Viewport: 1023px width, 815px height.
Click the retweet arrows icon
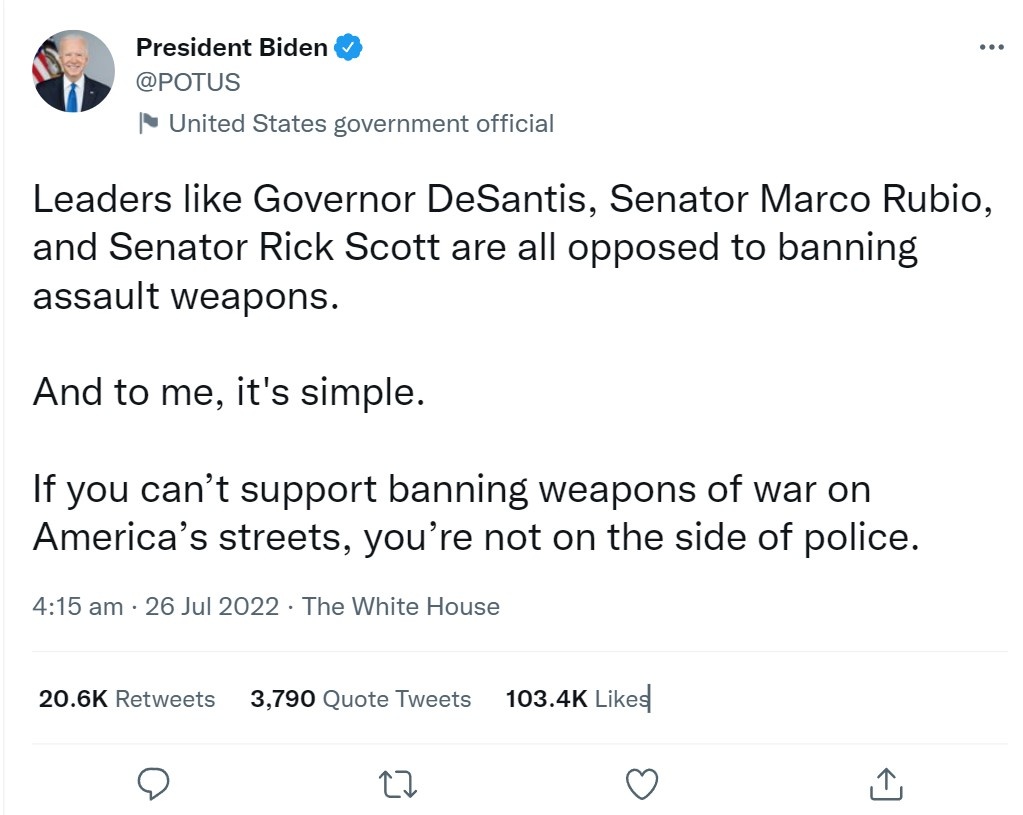tap(399, 783)
